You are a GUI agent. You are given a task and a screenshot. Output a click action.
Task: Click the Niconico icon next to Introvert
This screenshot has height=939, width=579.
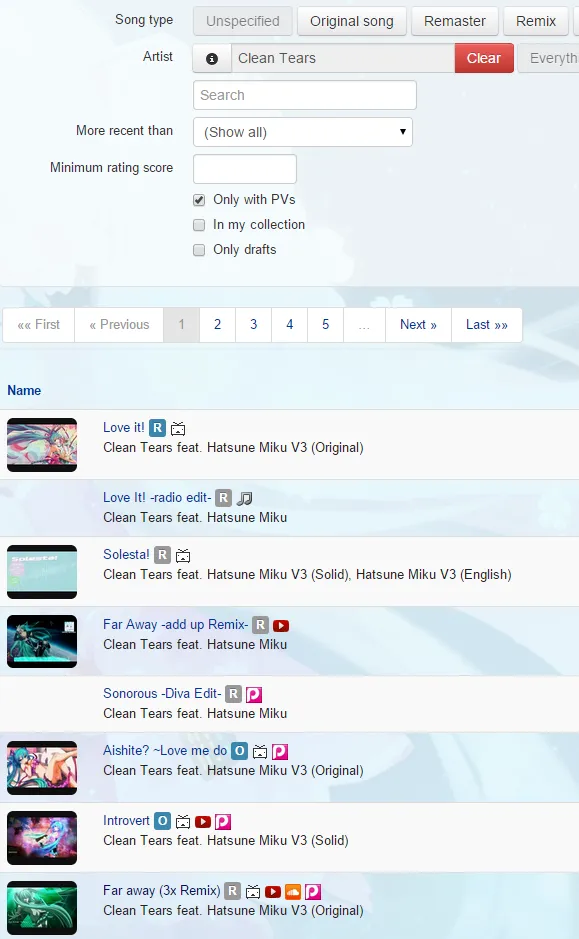[183, 822]
